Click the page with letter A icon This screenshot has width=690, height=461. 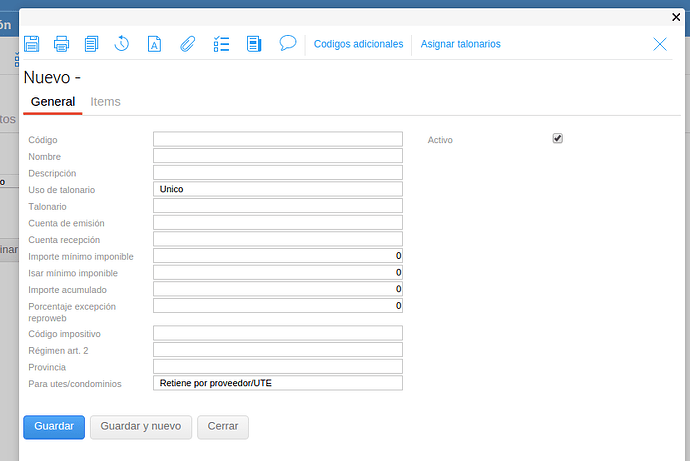click(x=154, y=44)
